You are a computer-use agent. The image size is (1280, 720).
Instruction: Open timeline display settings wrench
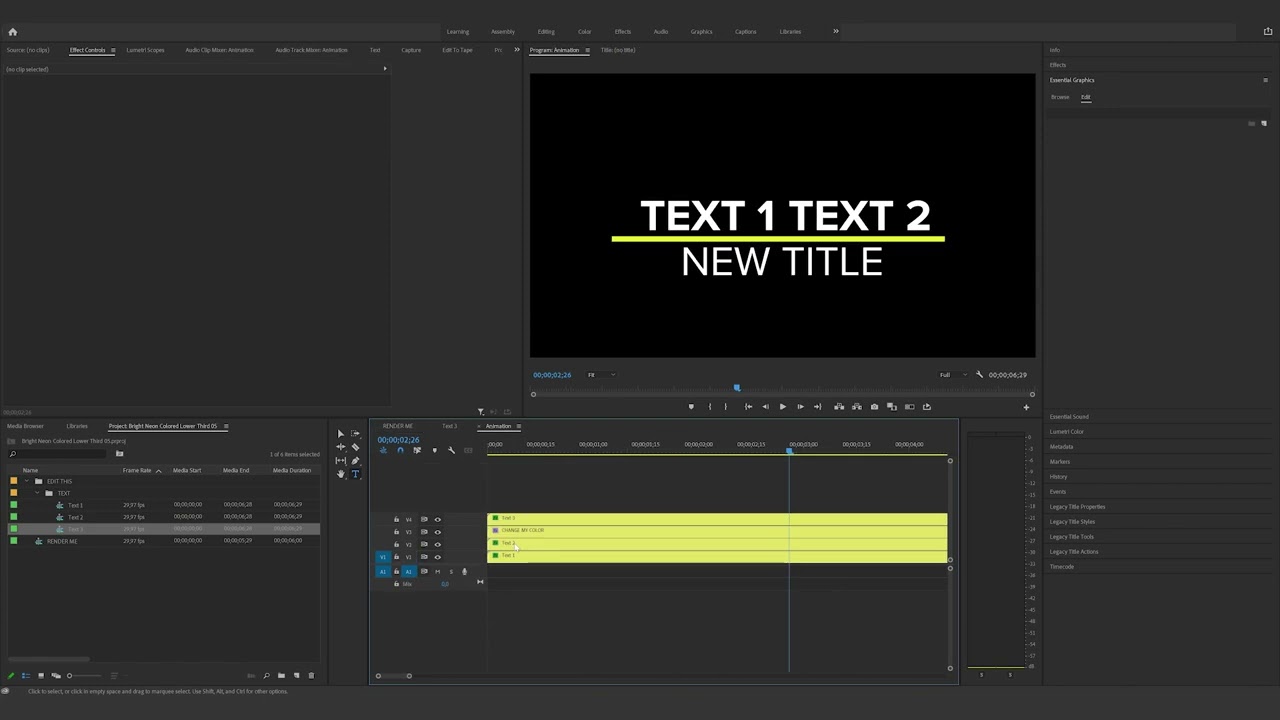tap(451, 451)
